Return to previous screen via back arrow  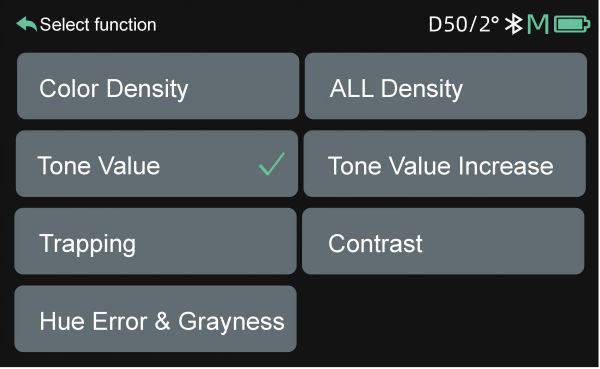pos(26,24)
